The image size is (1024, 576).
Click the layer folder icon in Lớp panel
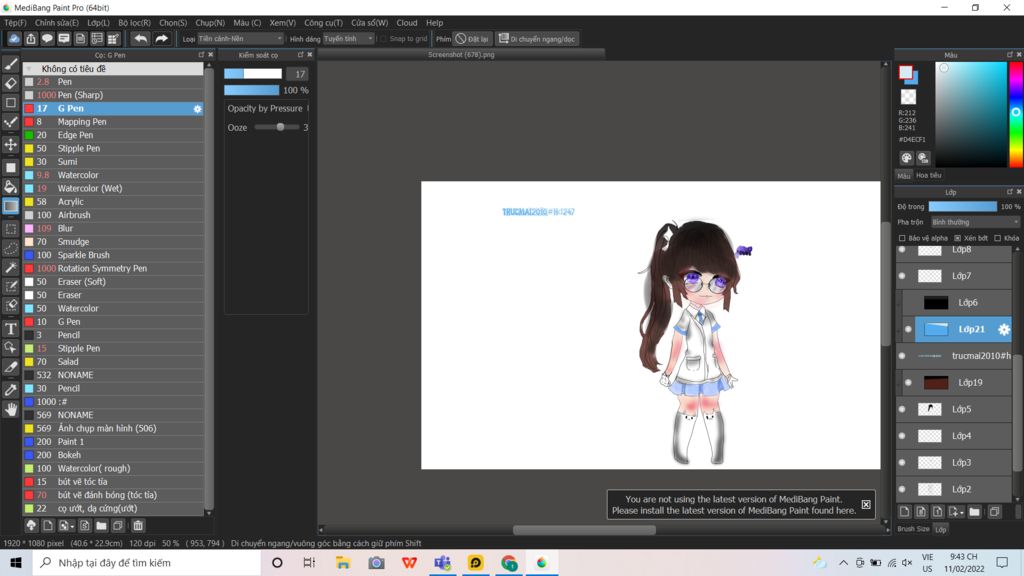(974, 512)
